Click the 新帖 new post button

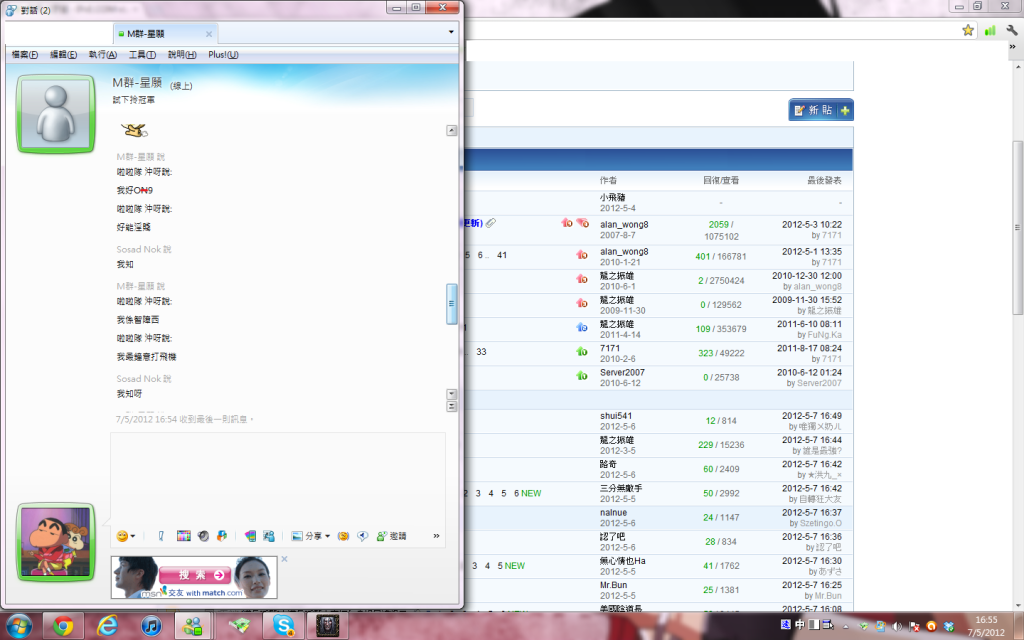click(820, 110)
